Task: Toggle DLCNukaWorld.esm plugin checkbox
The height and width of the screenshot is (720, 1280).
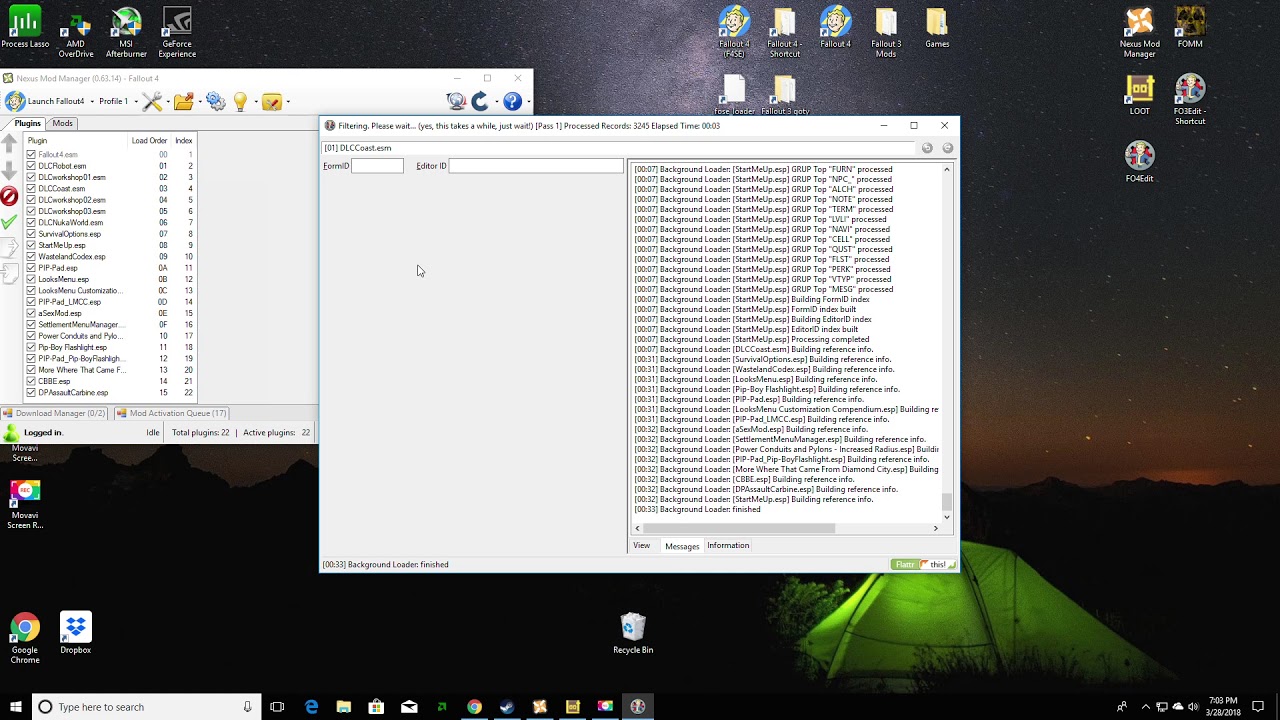Action: (31, 223)
